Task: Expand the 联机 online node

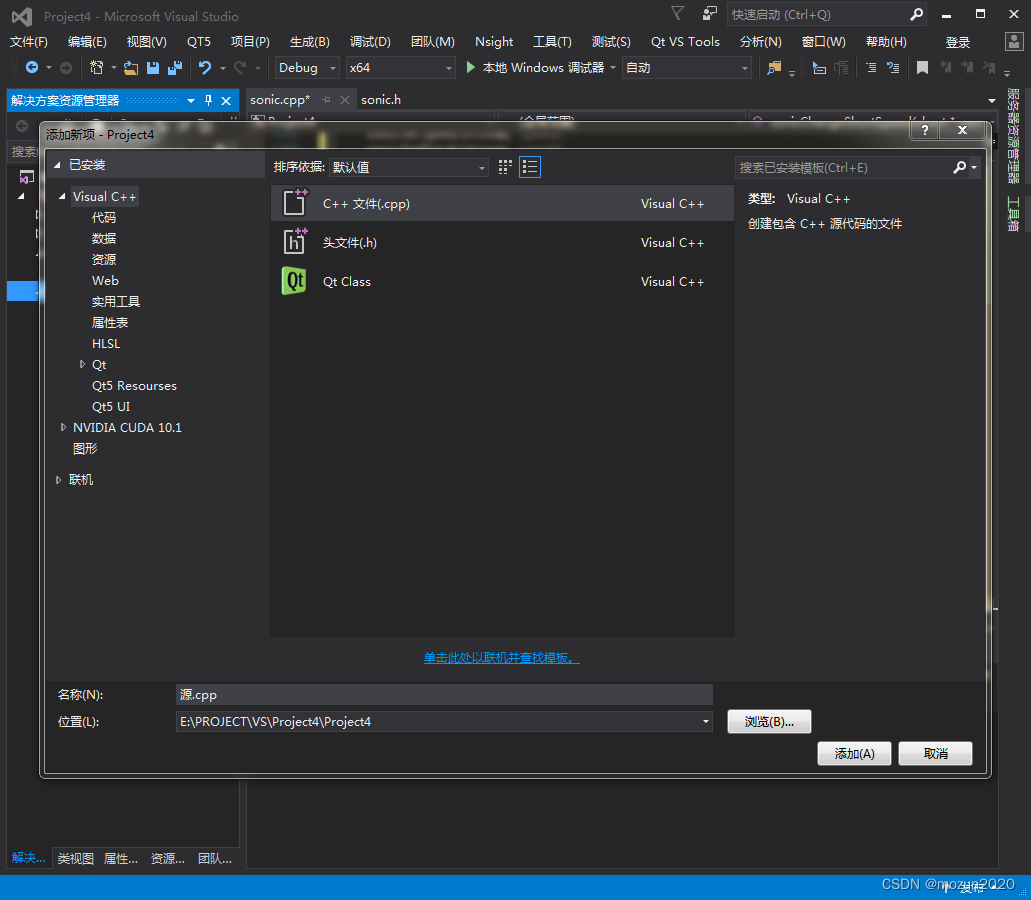Action: tap(59, 480)
